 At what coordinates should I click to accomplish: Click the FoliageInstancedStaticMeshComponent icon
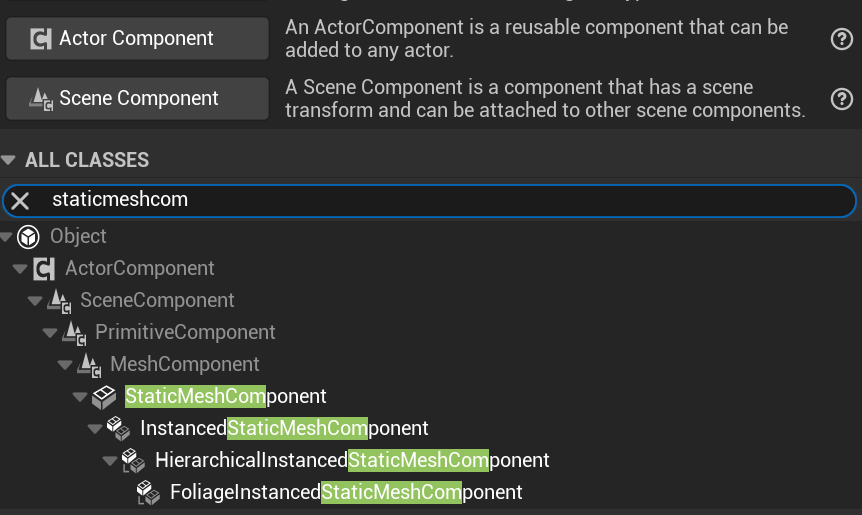149,493
